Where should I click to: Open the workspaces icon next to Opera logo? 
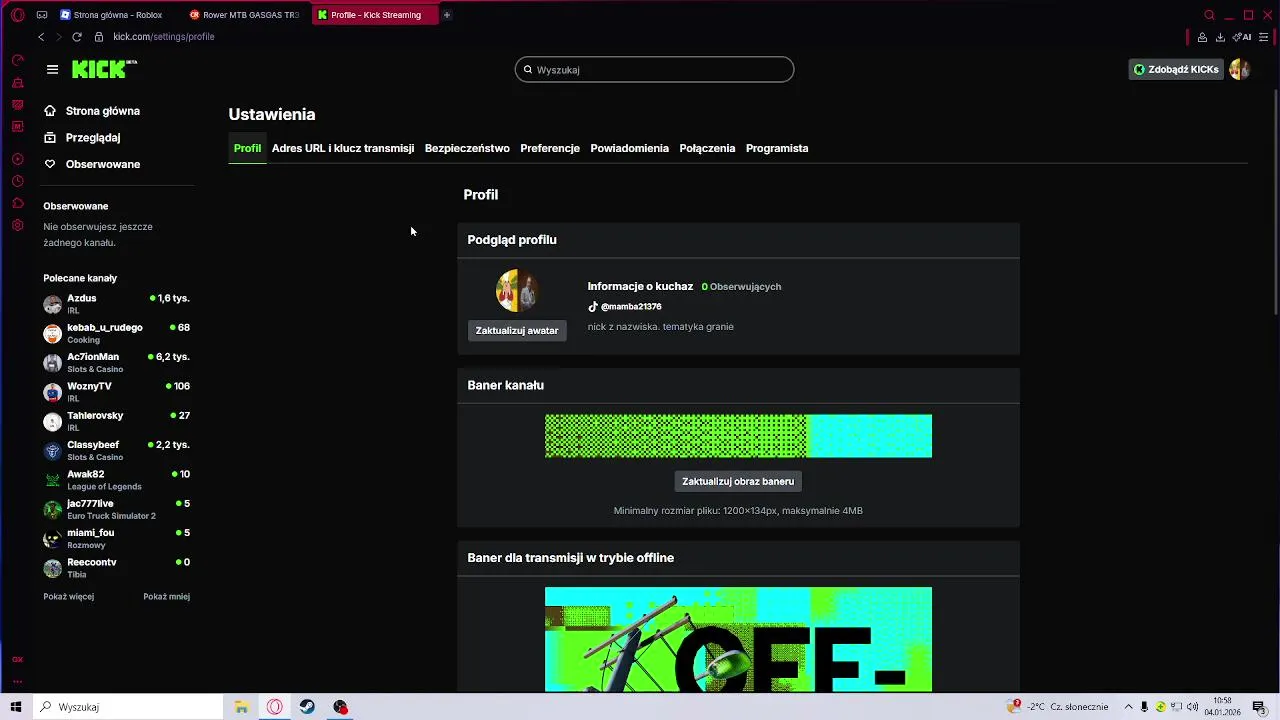coord(42,15)
